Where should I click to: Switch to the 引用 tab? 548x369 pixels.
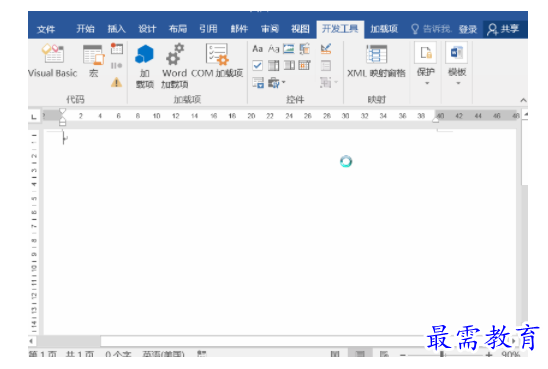[208, 29]
